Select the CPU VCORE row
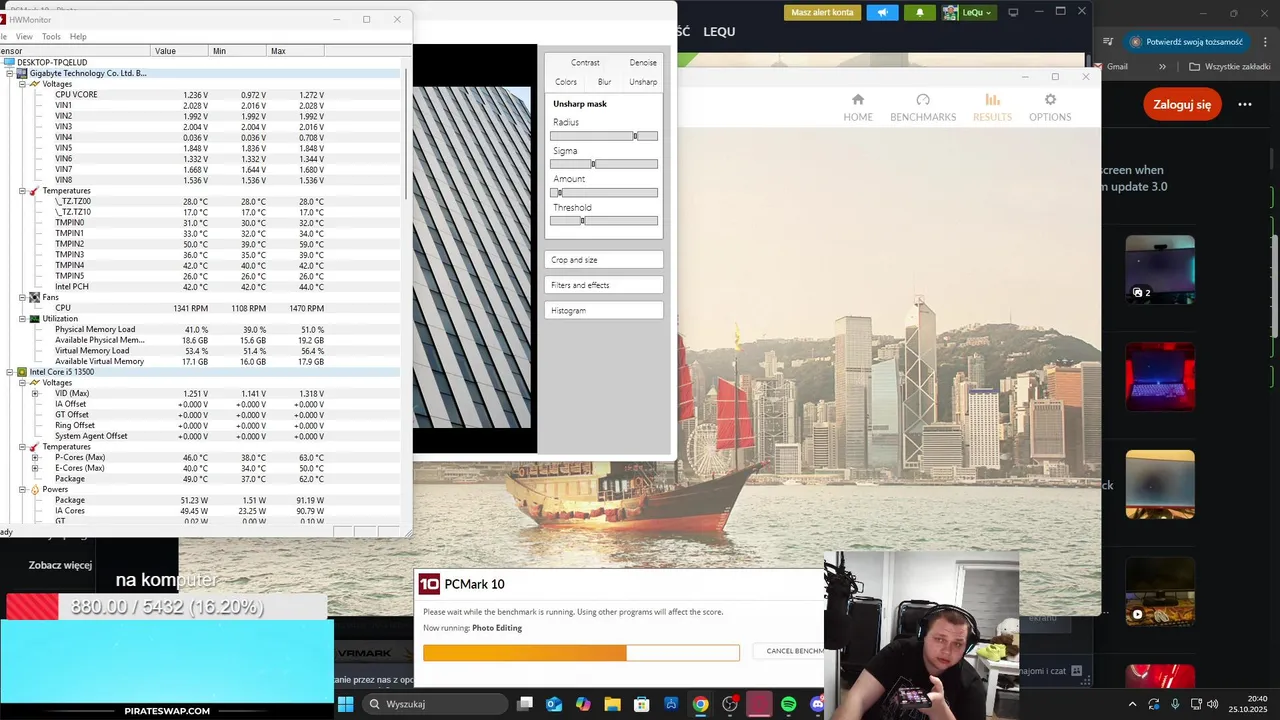1280x720 pixels. coord(200,95)
